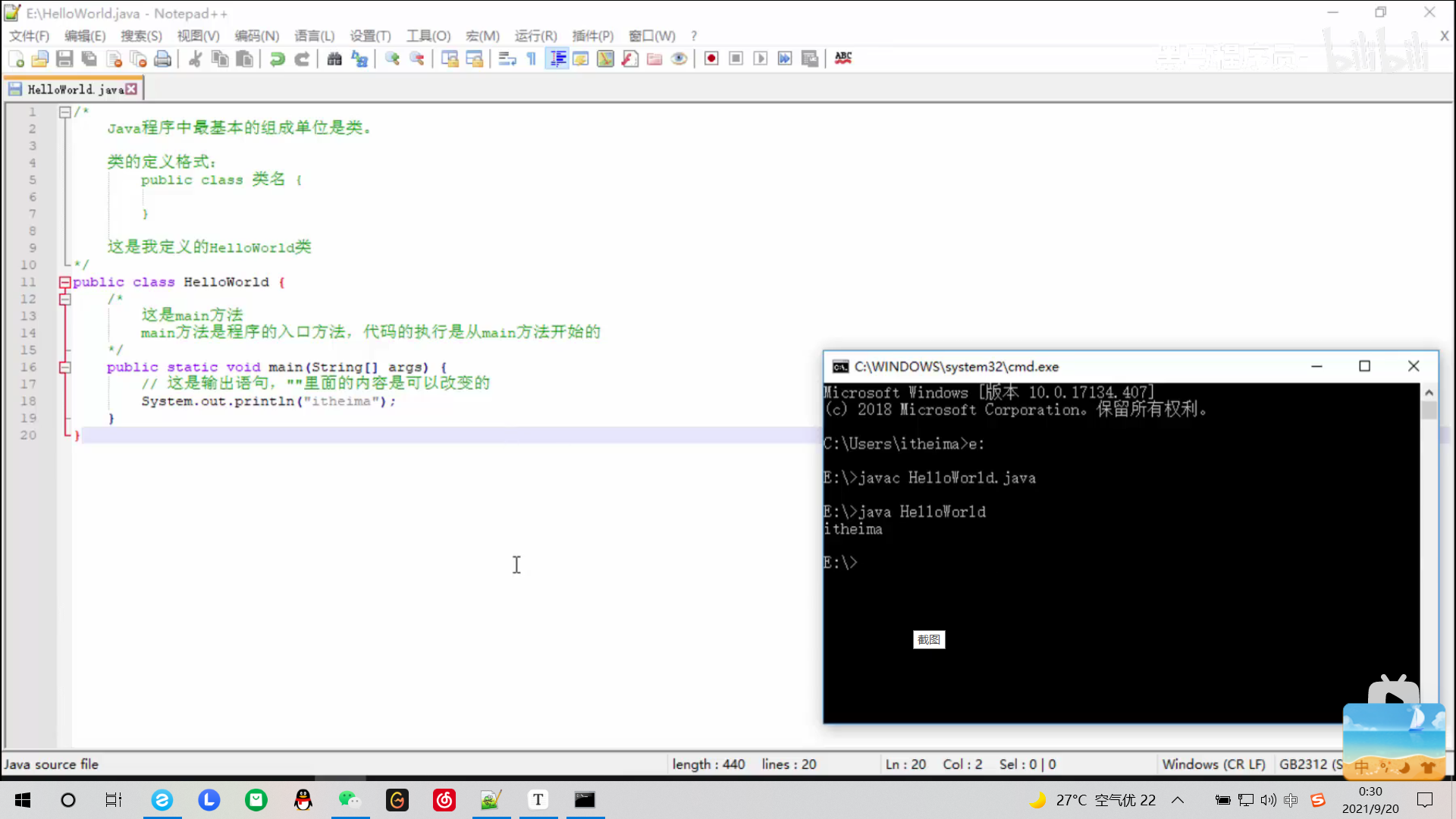The width and height of the screenshot is (1456, 819).
Task: Start macro recording with red dot icon
Action: (711, 59)
